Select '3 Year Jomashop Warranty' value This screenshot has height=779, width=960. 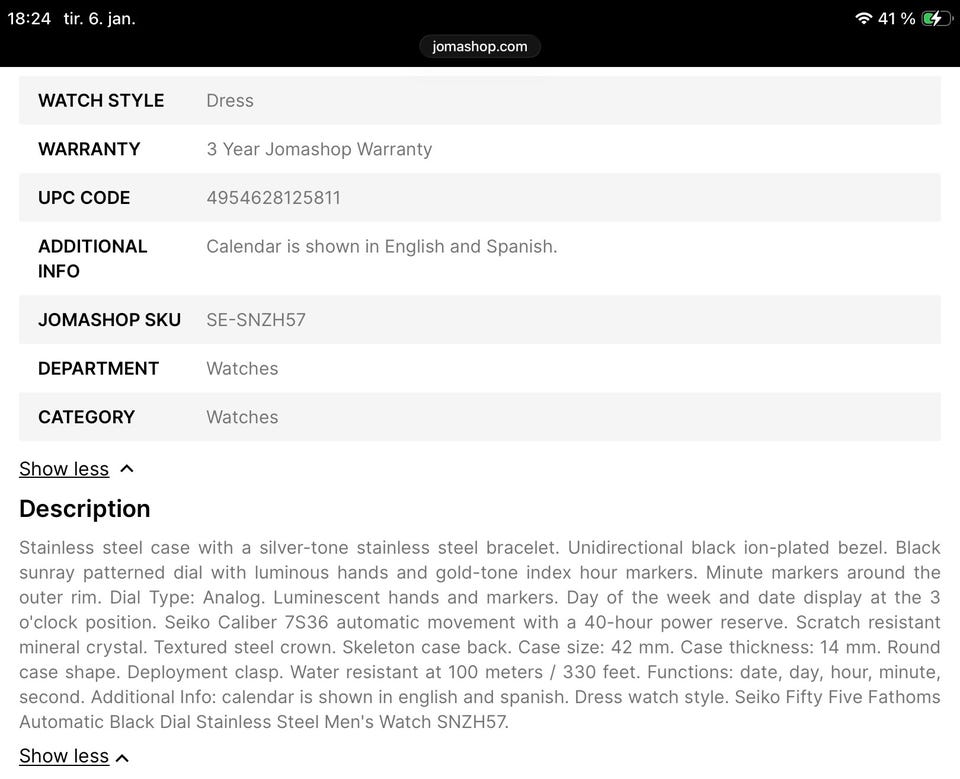(x=319, y=149)
